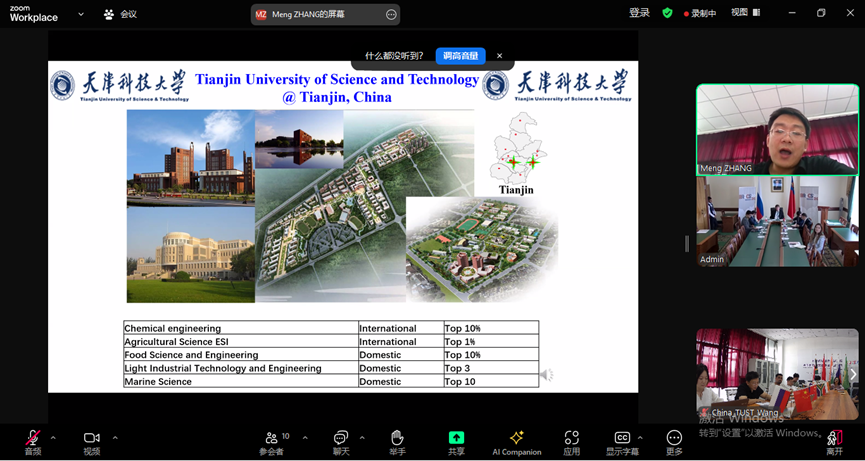Raise hand with the hand icon

[x=397, y=438]
